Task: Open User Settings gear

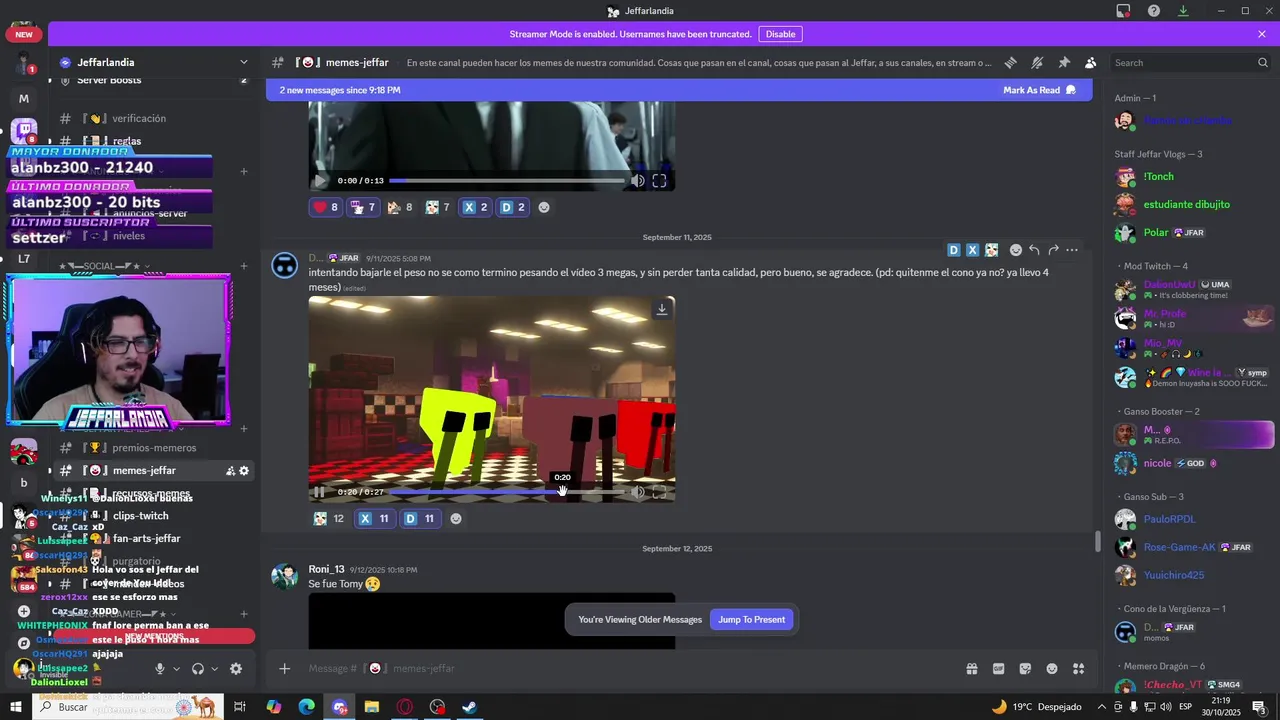Action: click(236, 669)
